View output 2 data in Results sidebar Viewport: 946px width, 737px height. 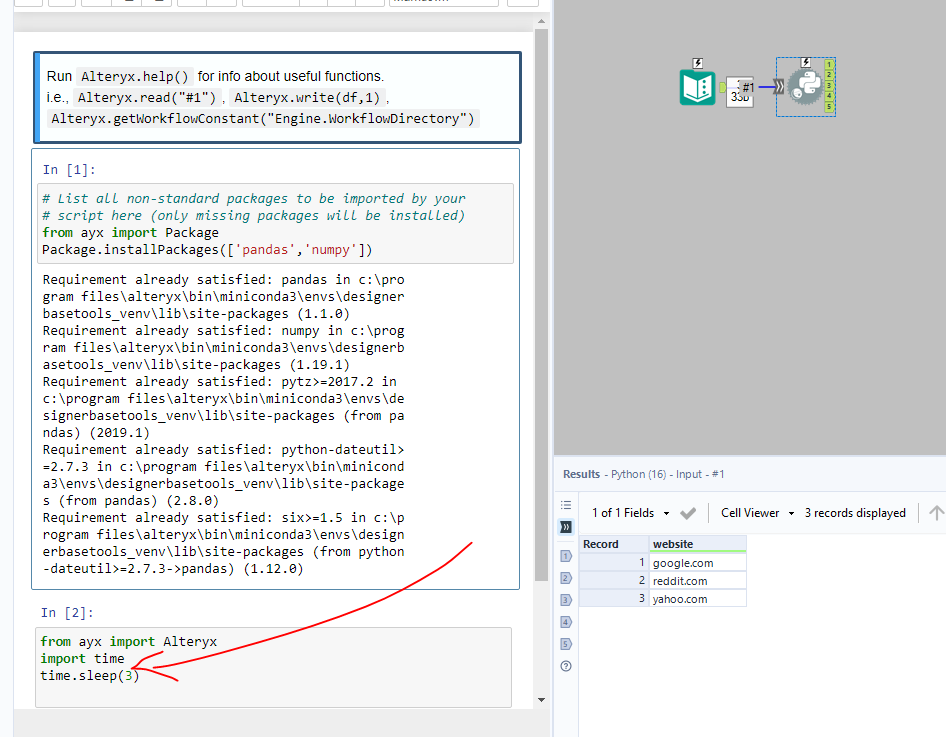(x=566, y=578)
